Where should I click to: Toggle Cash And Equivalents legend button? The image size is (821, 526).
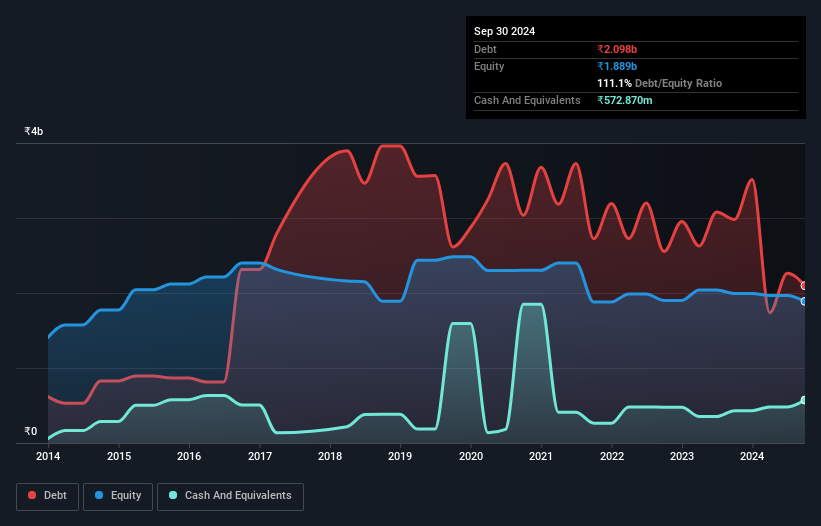[230, 496]
